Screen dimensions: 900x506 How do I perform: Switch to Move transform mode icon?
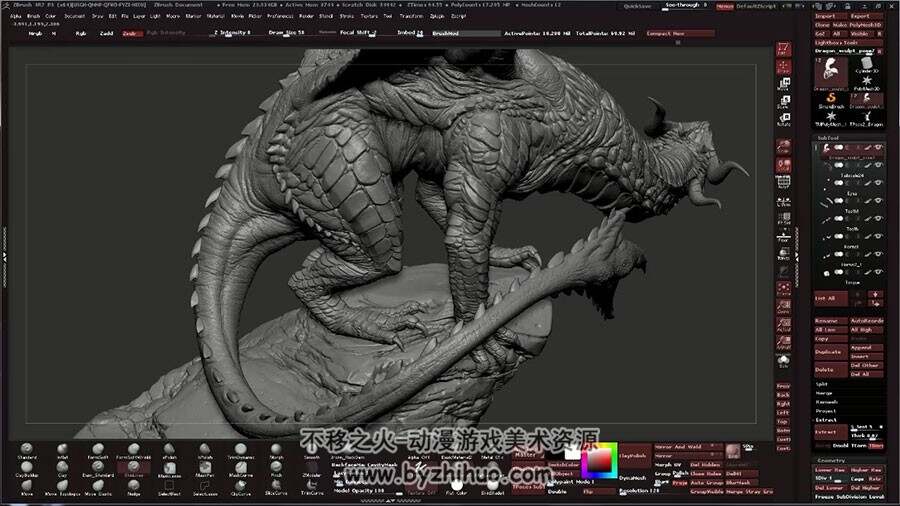[x=783, y=84]
